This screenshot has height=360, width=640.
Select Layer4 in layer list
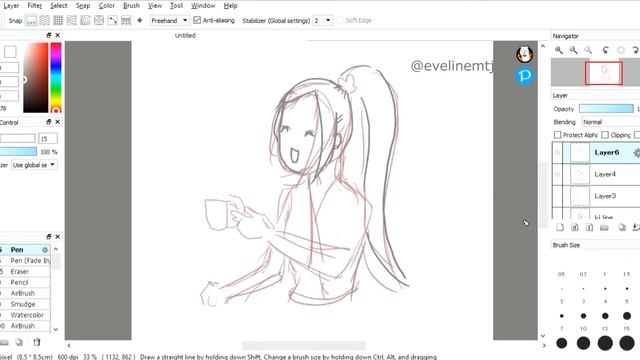coord(605,174)
